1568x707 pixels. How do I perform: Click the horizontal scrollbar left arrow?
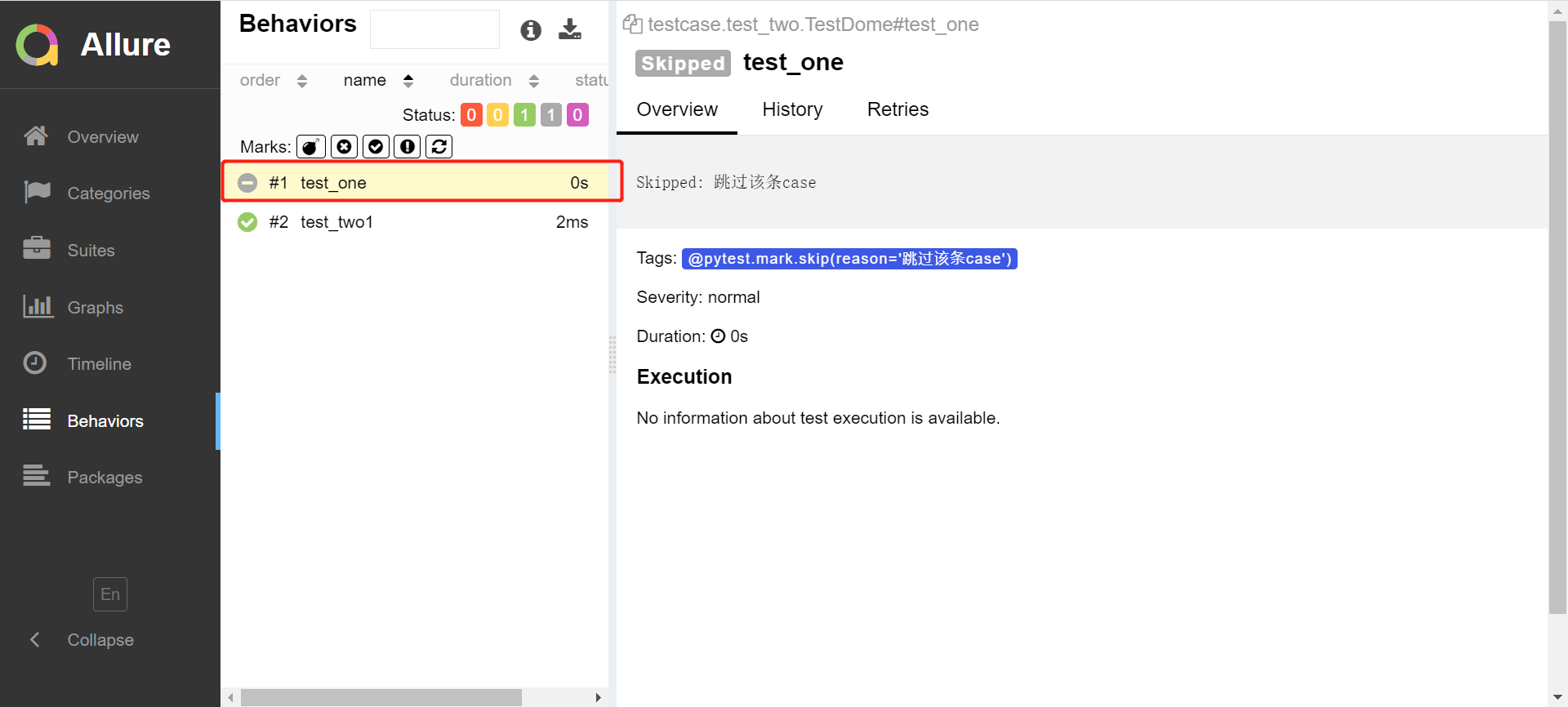tap(230, 698)
